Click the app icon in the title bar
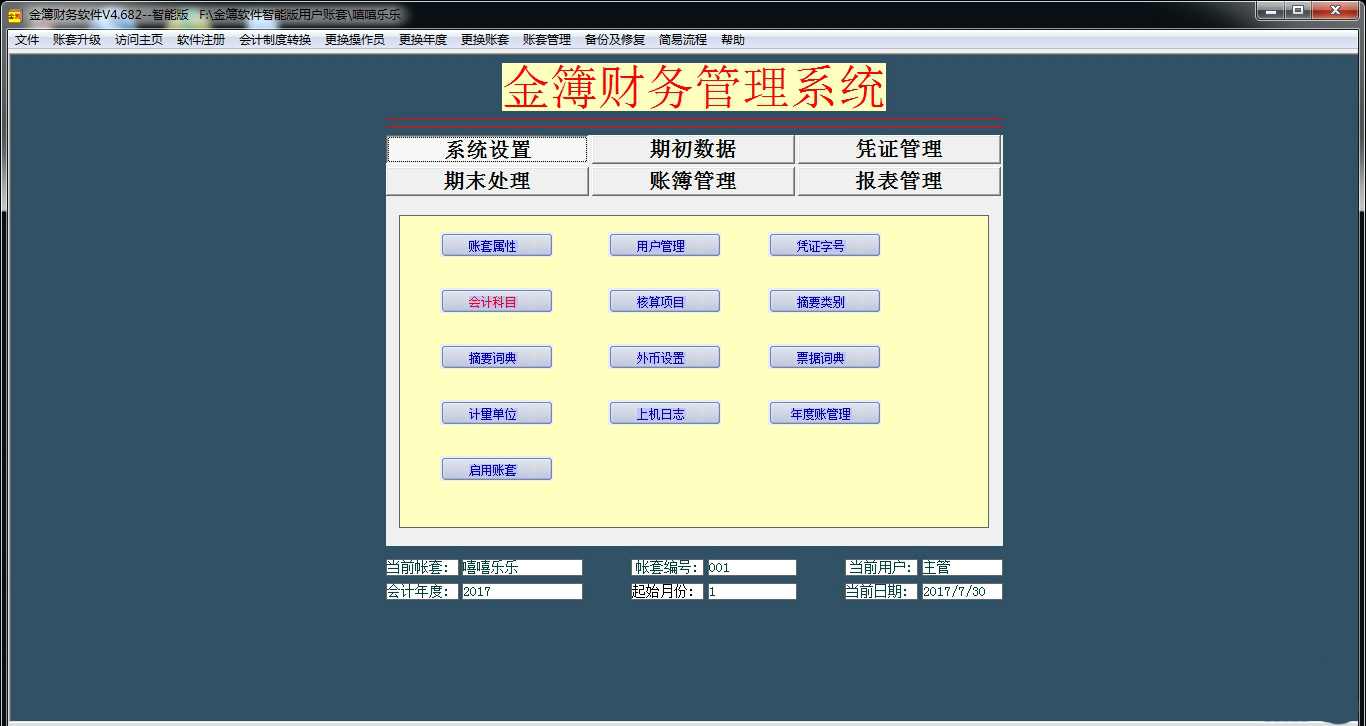The image size is (1366, 726). tap(15, 15)
